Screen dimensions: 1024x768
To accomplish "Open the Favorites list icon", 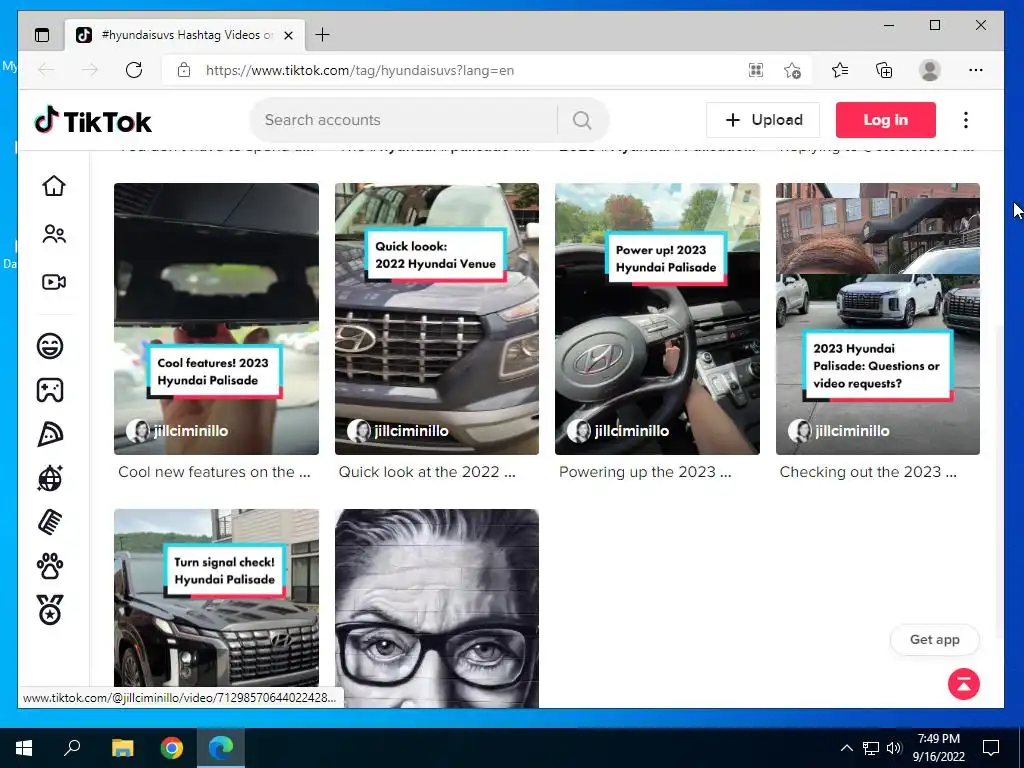I will (x=840, y=70).
